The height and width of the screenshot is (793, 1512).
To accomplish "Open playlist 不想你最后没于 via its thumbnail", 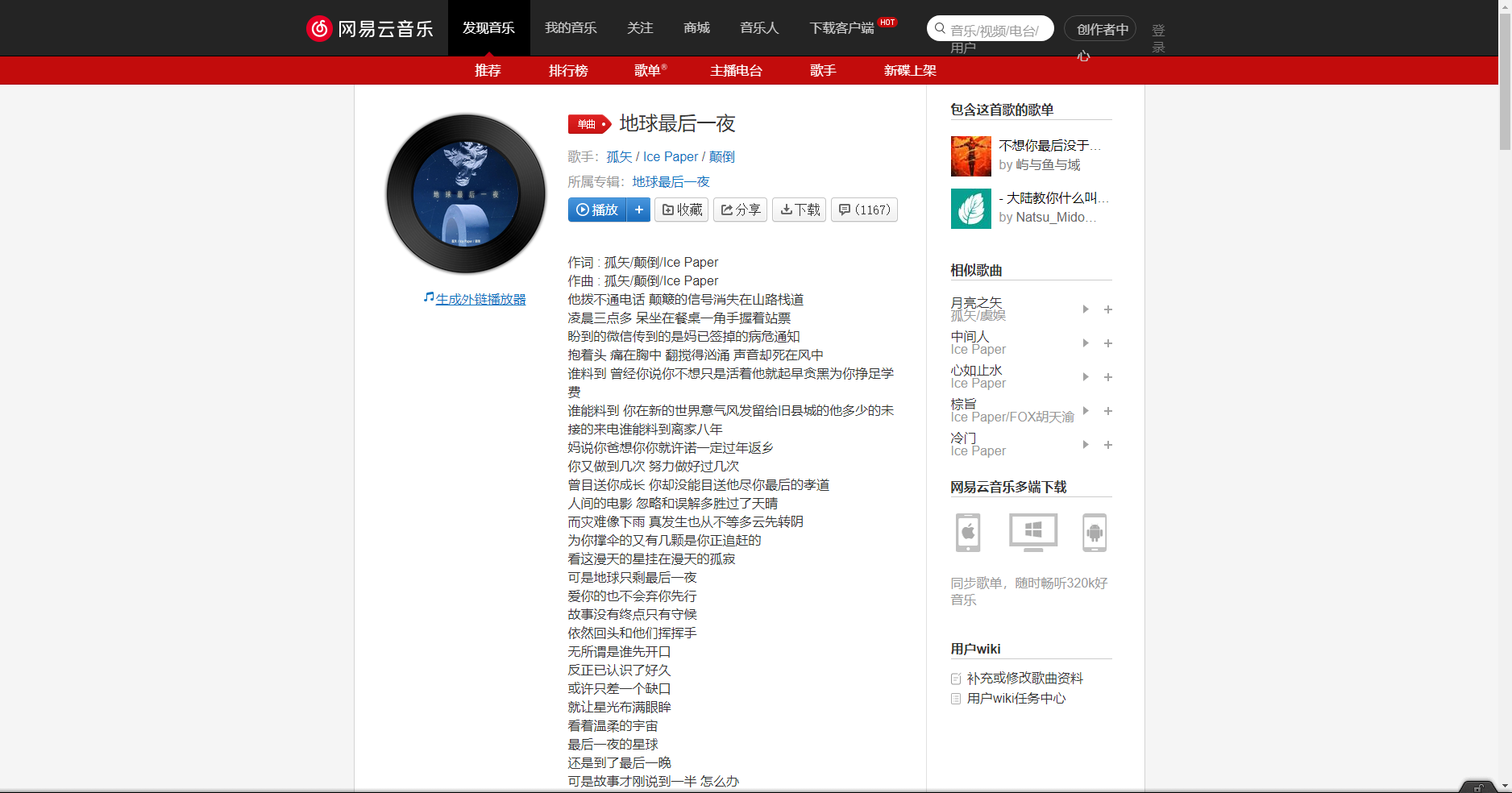I will pyautogui.click(x=970, y=156).
